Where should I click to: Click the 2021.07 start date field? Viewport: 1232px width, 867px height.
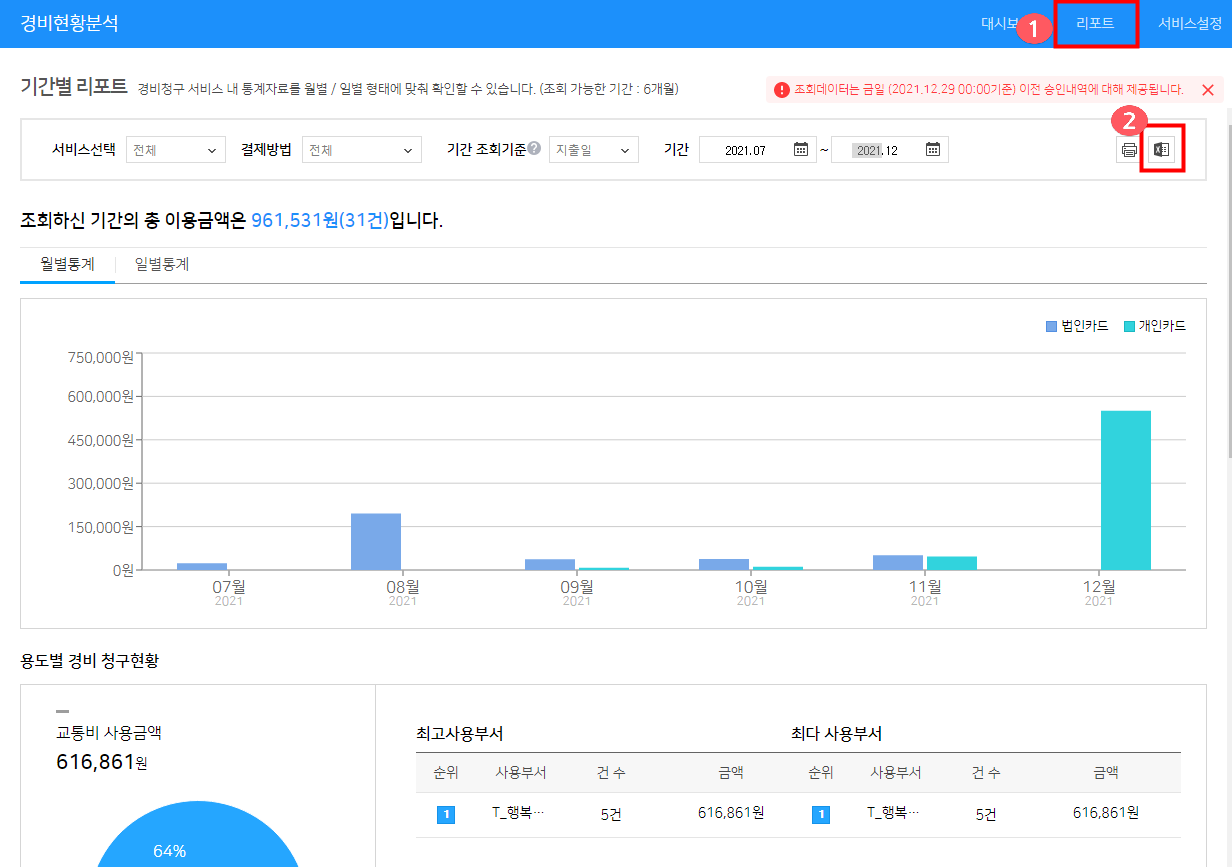point(745,150)
